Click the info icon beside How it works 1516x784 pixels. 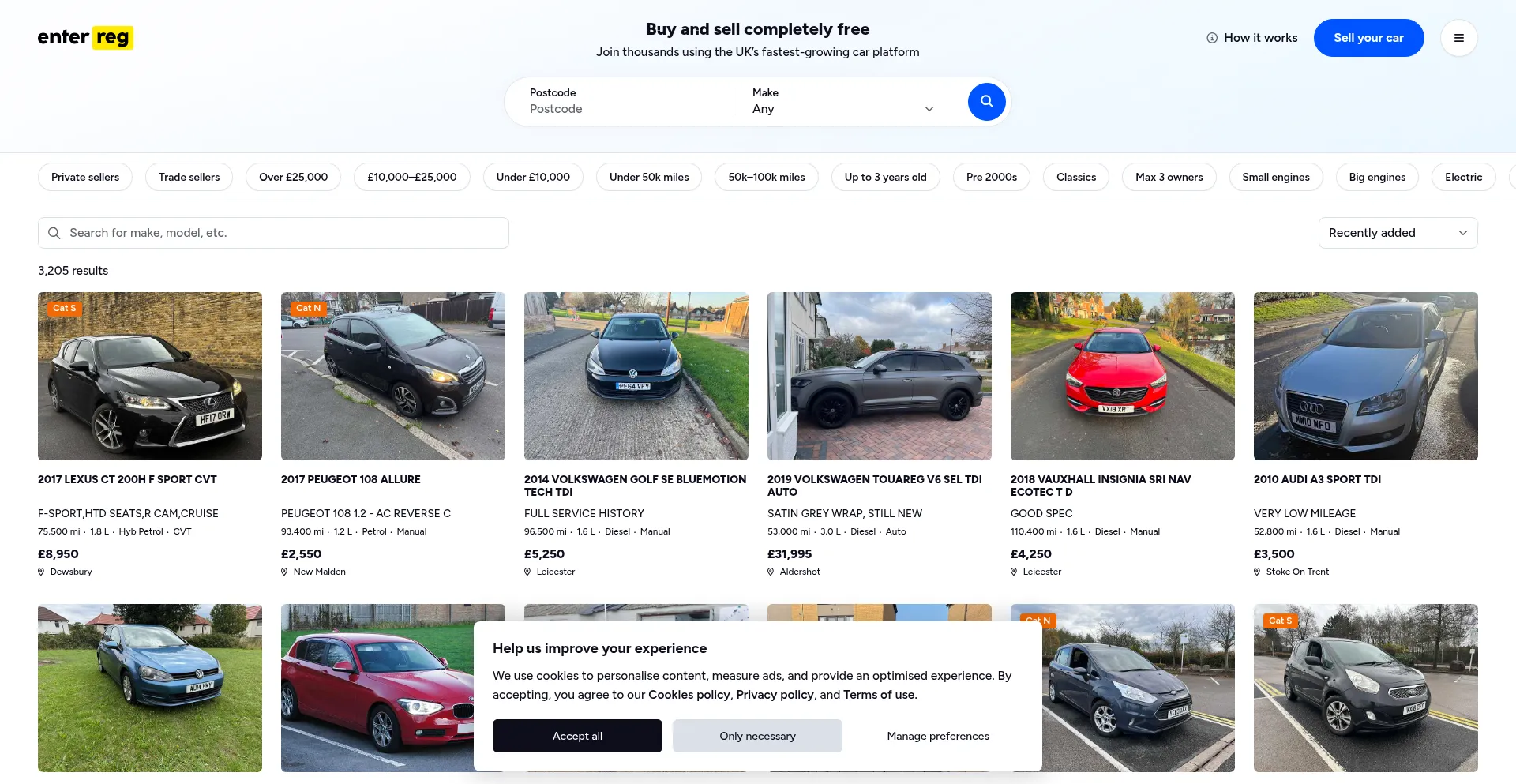[x=1212, y=38]
